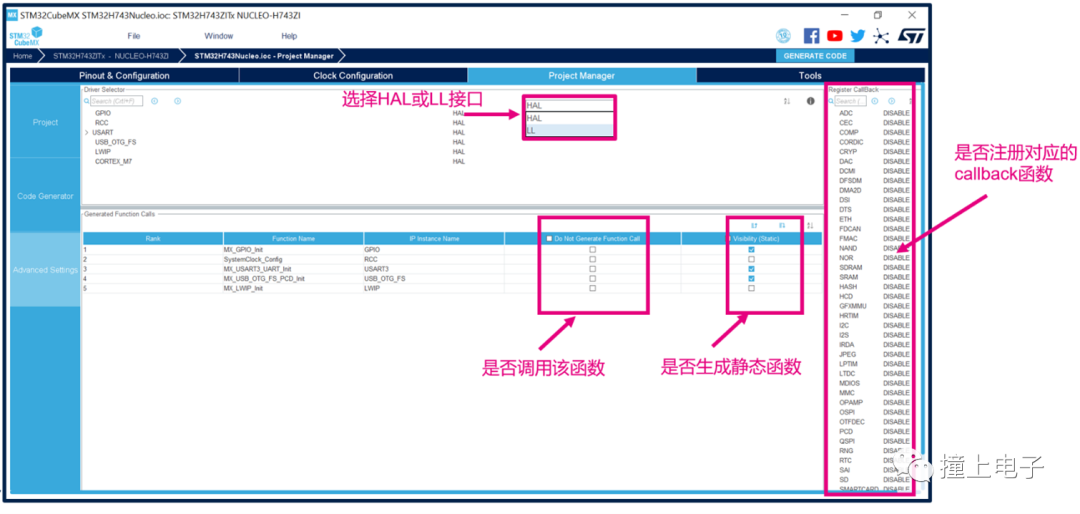The image size is (1080, 514).
Task: Click the Rank column header
Action: [x=152, y=238]
